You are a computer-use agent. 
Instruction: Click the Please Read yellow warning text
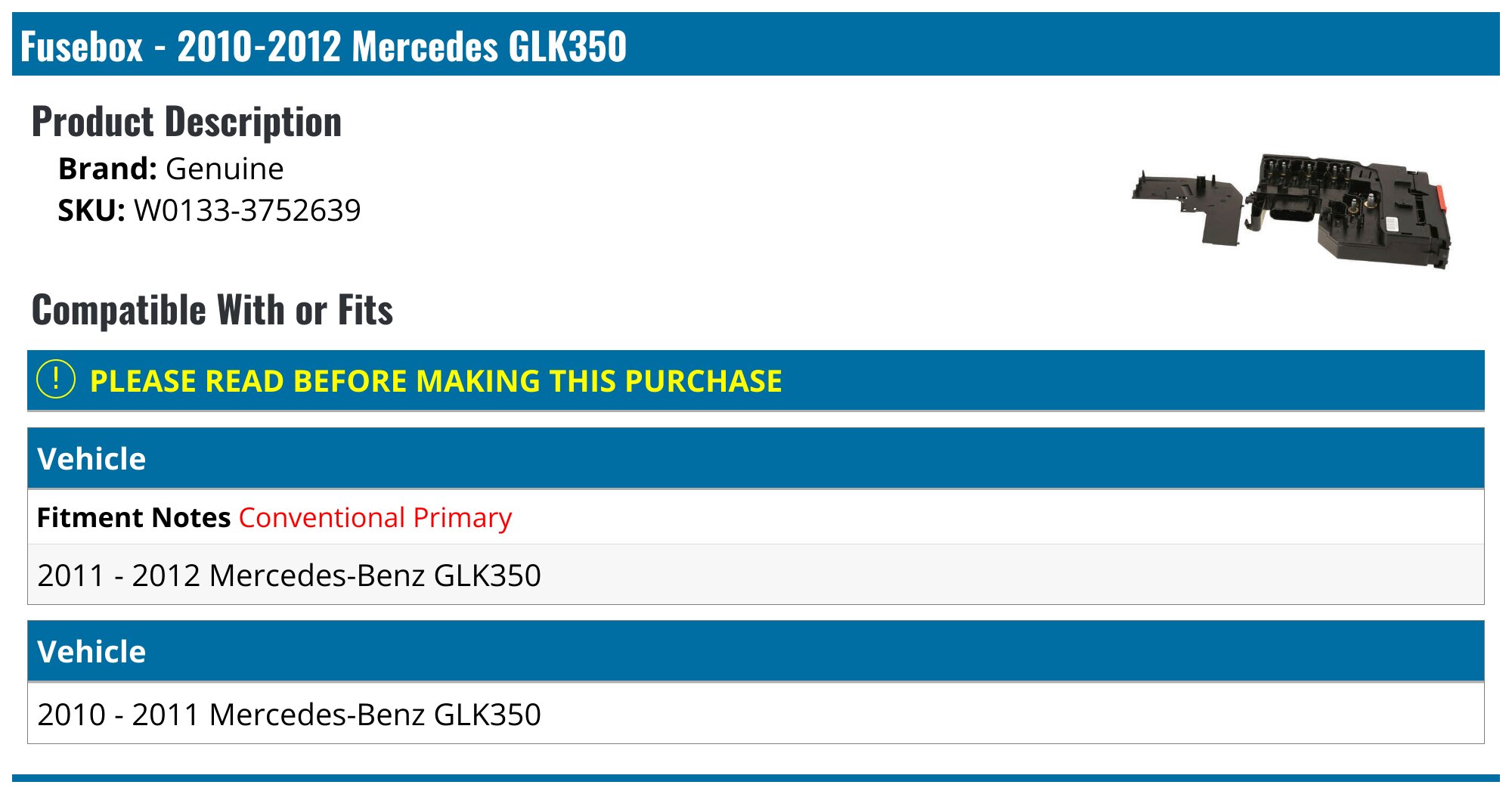pos(436,381)
